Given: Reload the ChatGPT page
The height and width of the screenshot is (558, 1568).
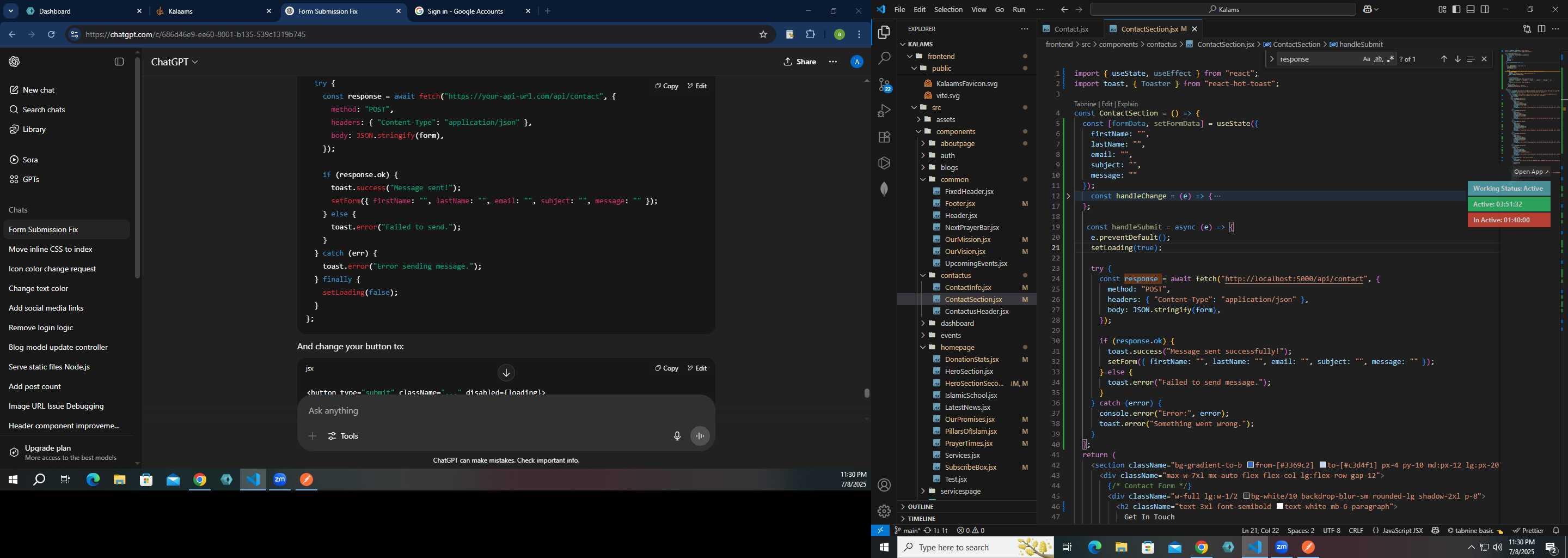Looking at the screenshot, I should pyautogui.click(x=52, y=35).
